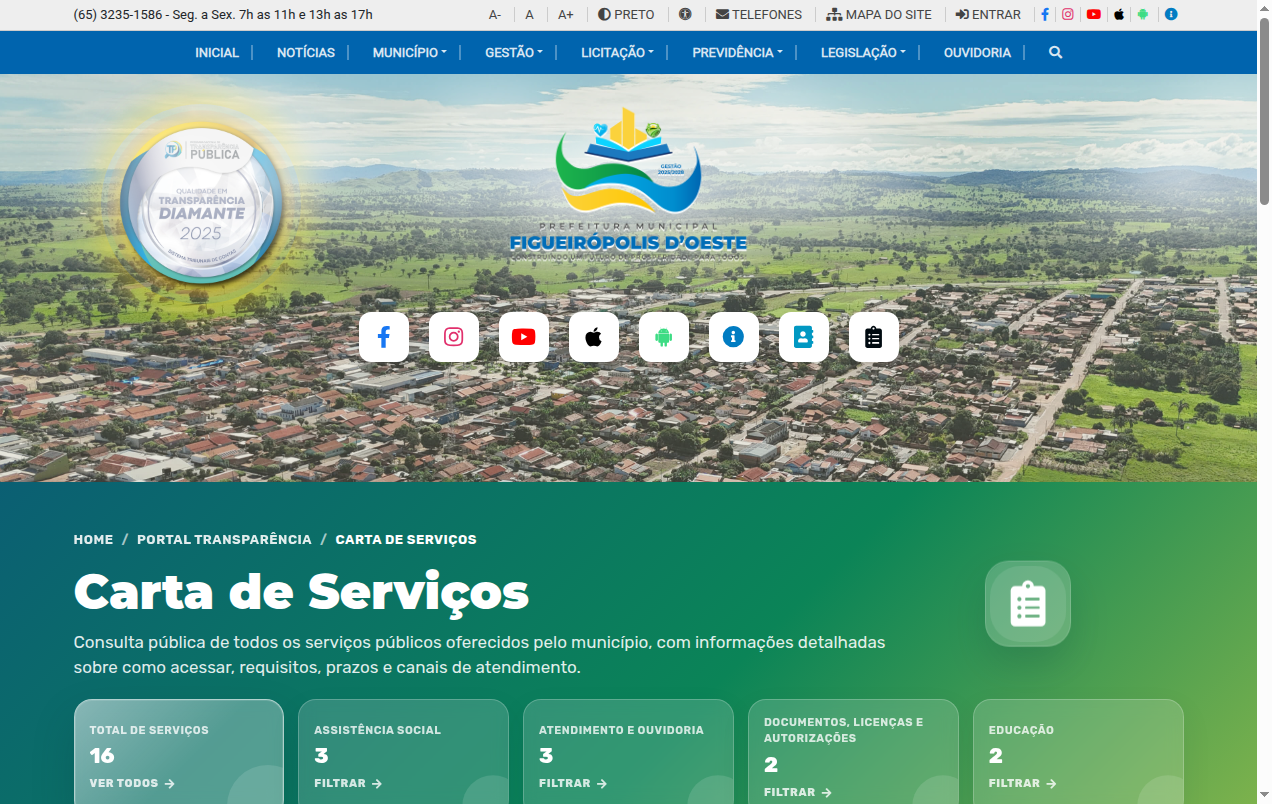Click ENTRAR to log in
1272x804 pixels.
click(988, 15)
